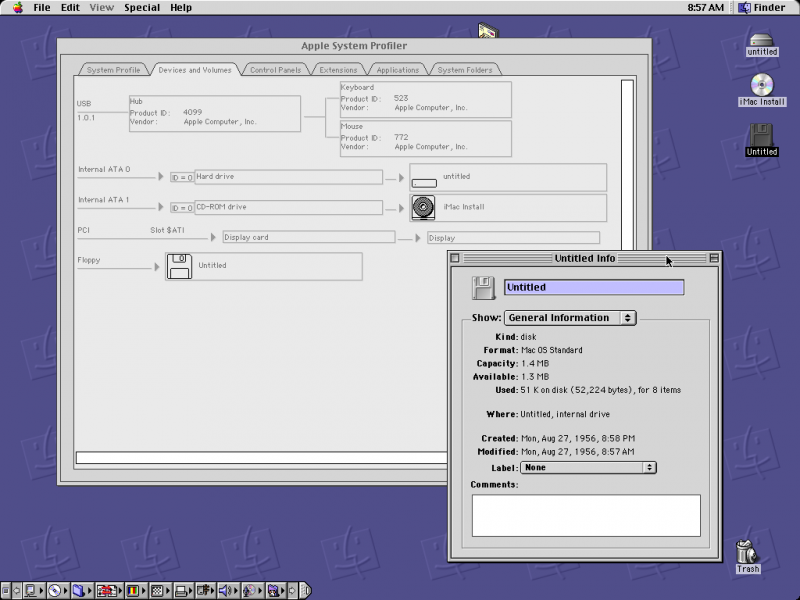This screenshot has width=800, height=600.
Task: Open the Edit menu
Action: click(70, 8)
